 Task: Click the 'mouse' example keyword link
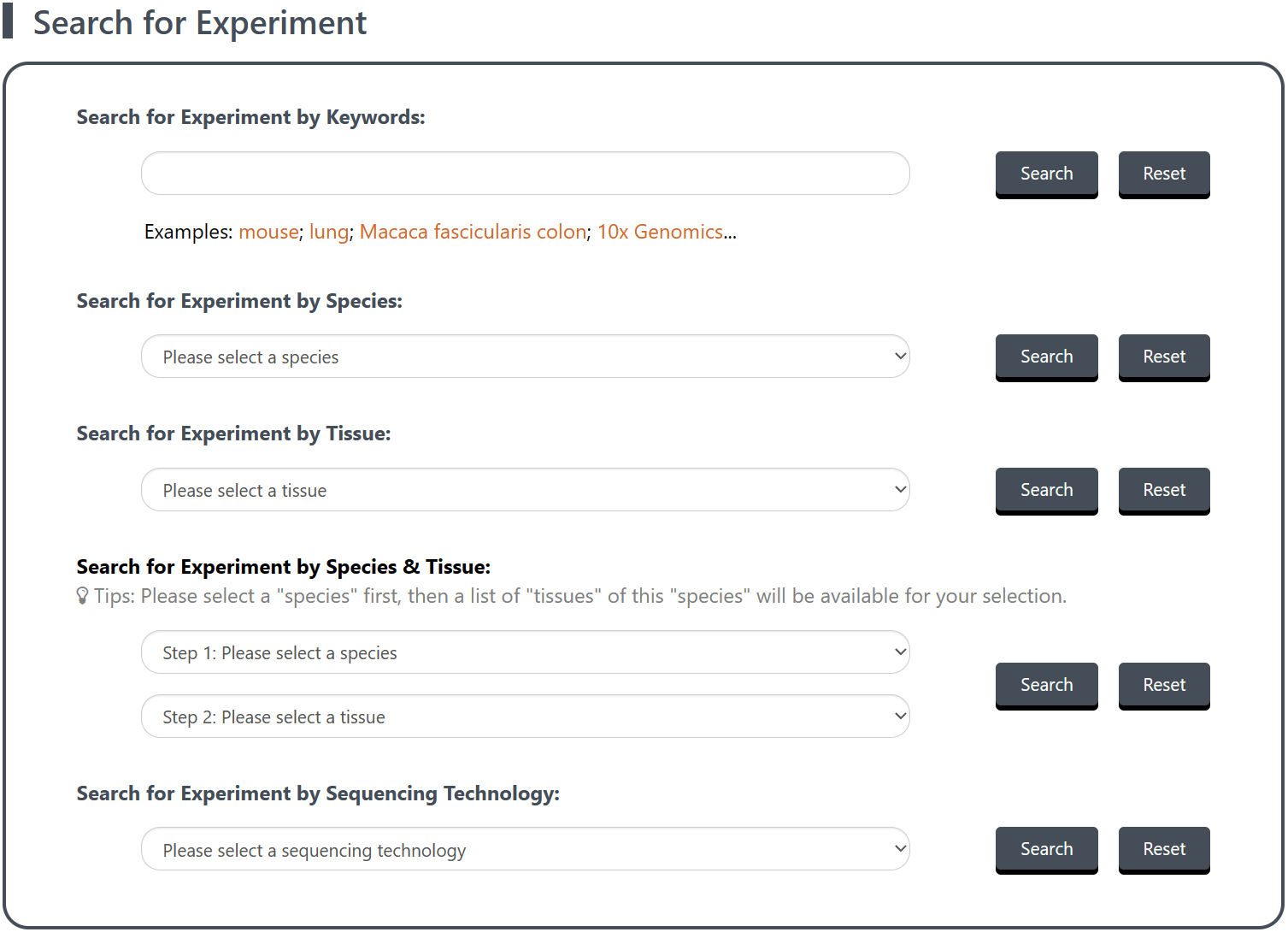[268, 232]
